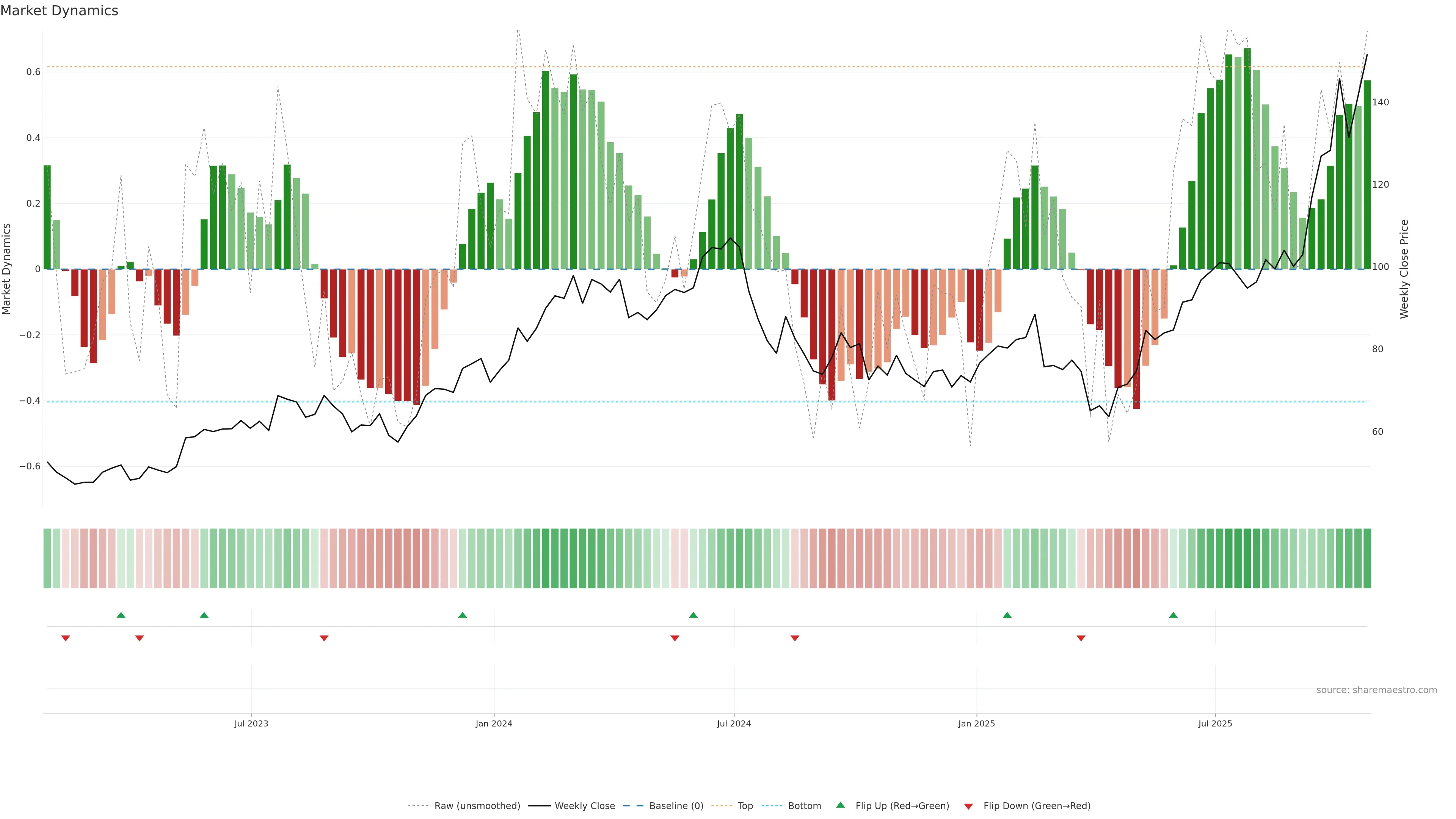Viewport: 1456px width, 819px height.
Task: Click the Flip Up legend triangle icon
Action: click(841, 805)
